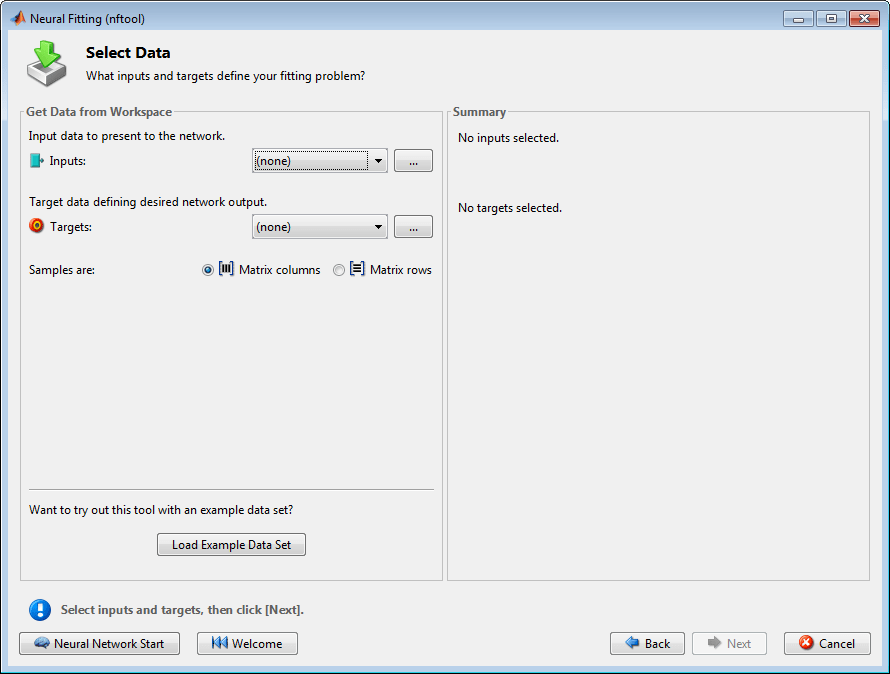Click the Inputs arrow icon

[x=37, y=161]
